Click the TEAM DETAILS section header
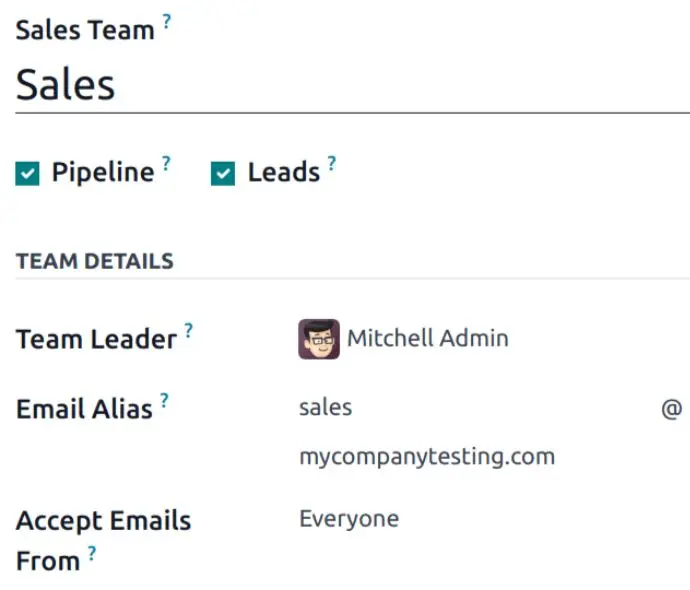690x590 pixels. (95, 261)
